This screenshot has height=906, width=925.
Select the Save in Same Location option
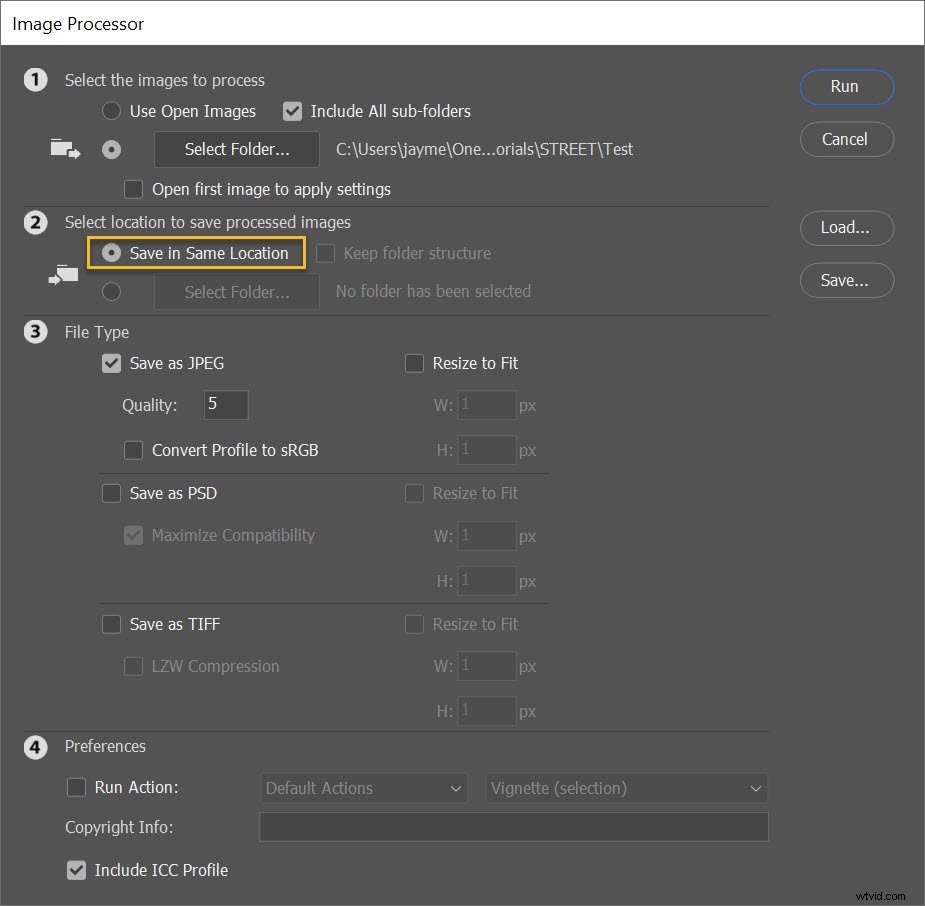click(111, 253)
